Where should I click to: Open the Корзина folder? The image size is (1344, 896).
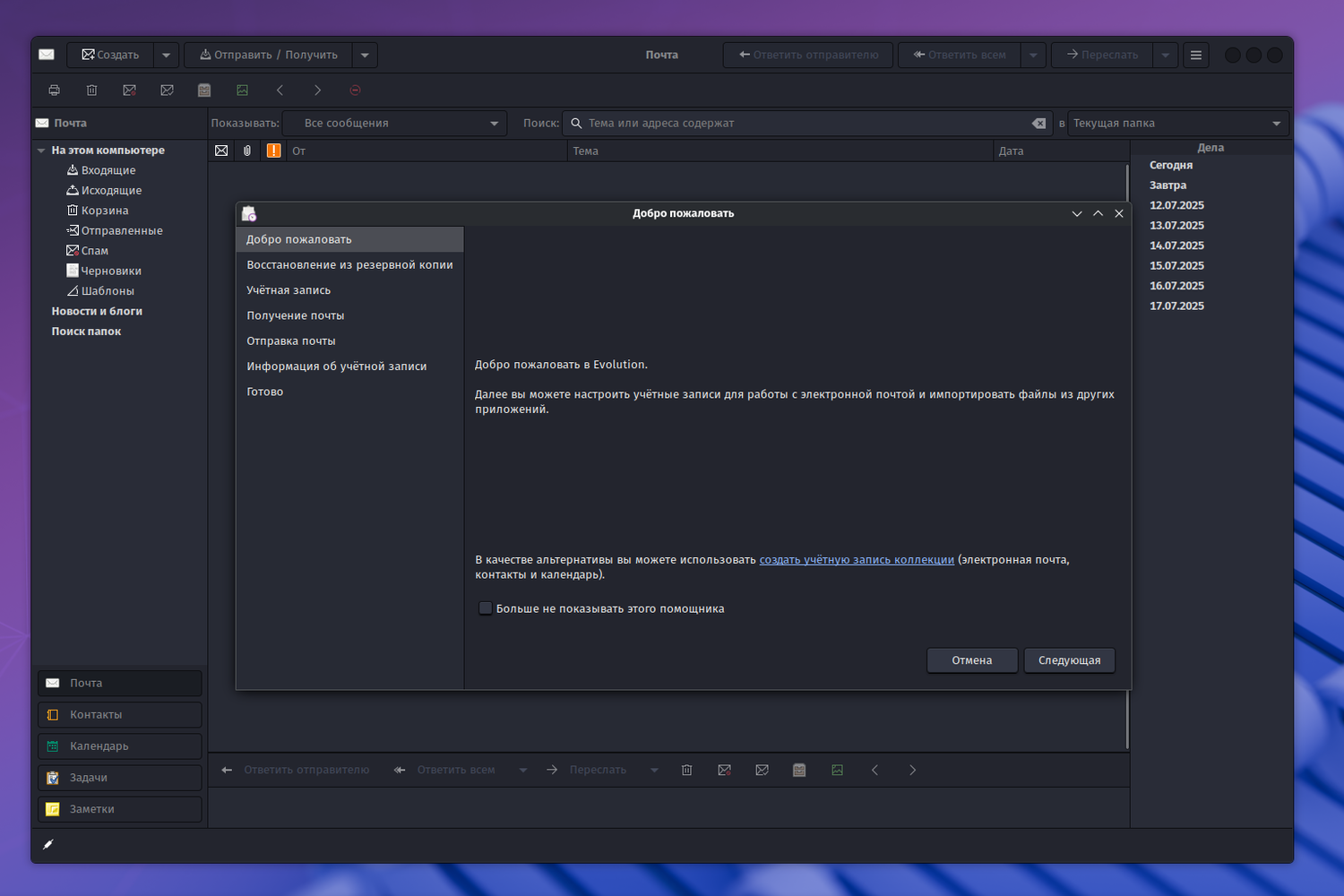(x=105, y=211)
